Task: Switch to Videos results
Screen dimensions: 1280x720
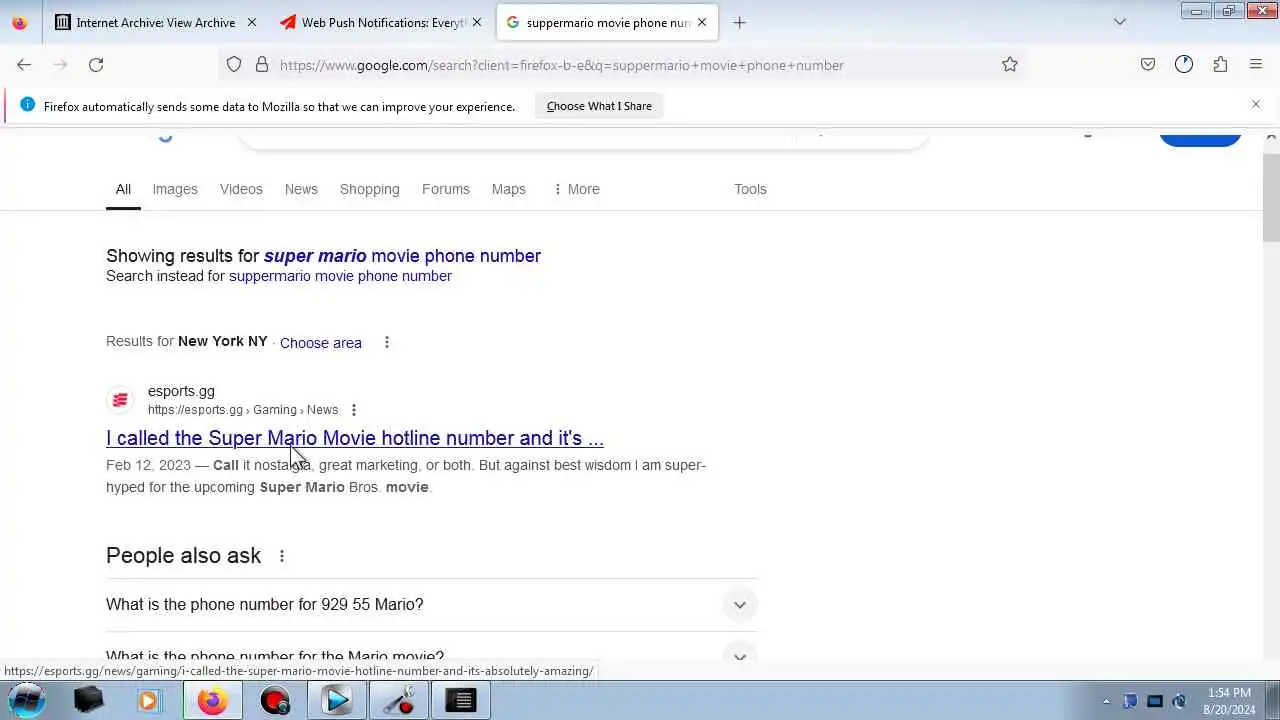Action: point(241,189)
